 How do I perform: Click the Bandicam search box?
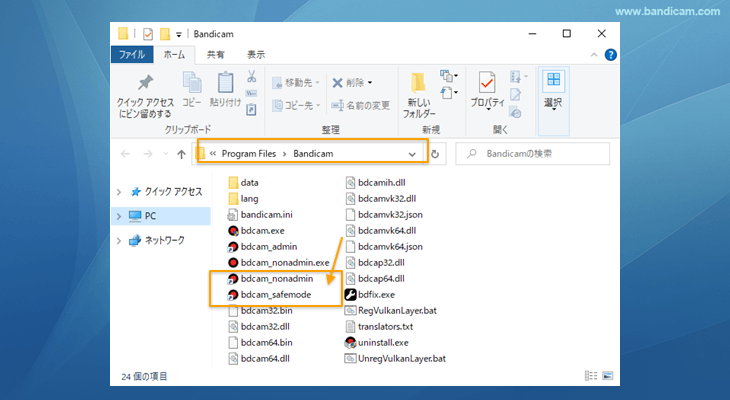[533, 154]
